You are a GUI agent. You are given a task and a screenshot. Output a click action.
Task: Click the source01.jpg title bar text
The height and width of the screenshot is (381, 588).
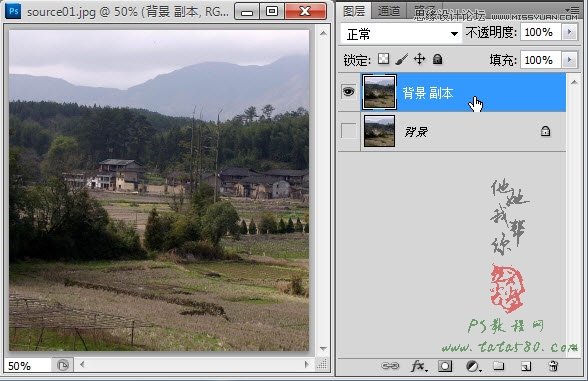pyautogui.click(x=128, y=12)
